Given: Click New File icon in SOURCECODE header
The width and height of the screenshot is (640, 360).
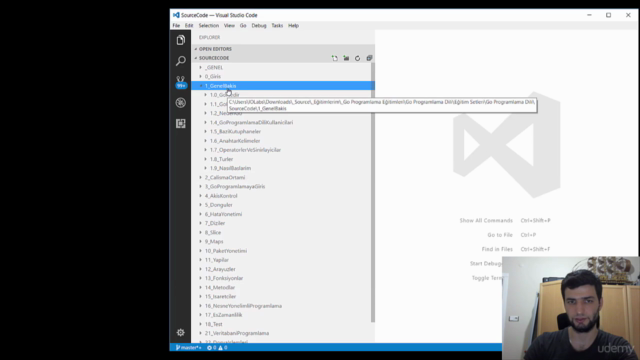Looking at the screenshot, I should coord(335,58).
